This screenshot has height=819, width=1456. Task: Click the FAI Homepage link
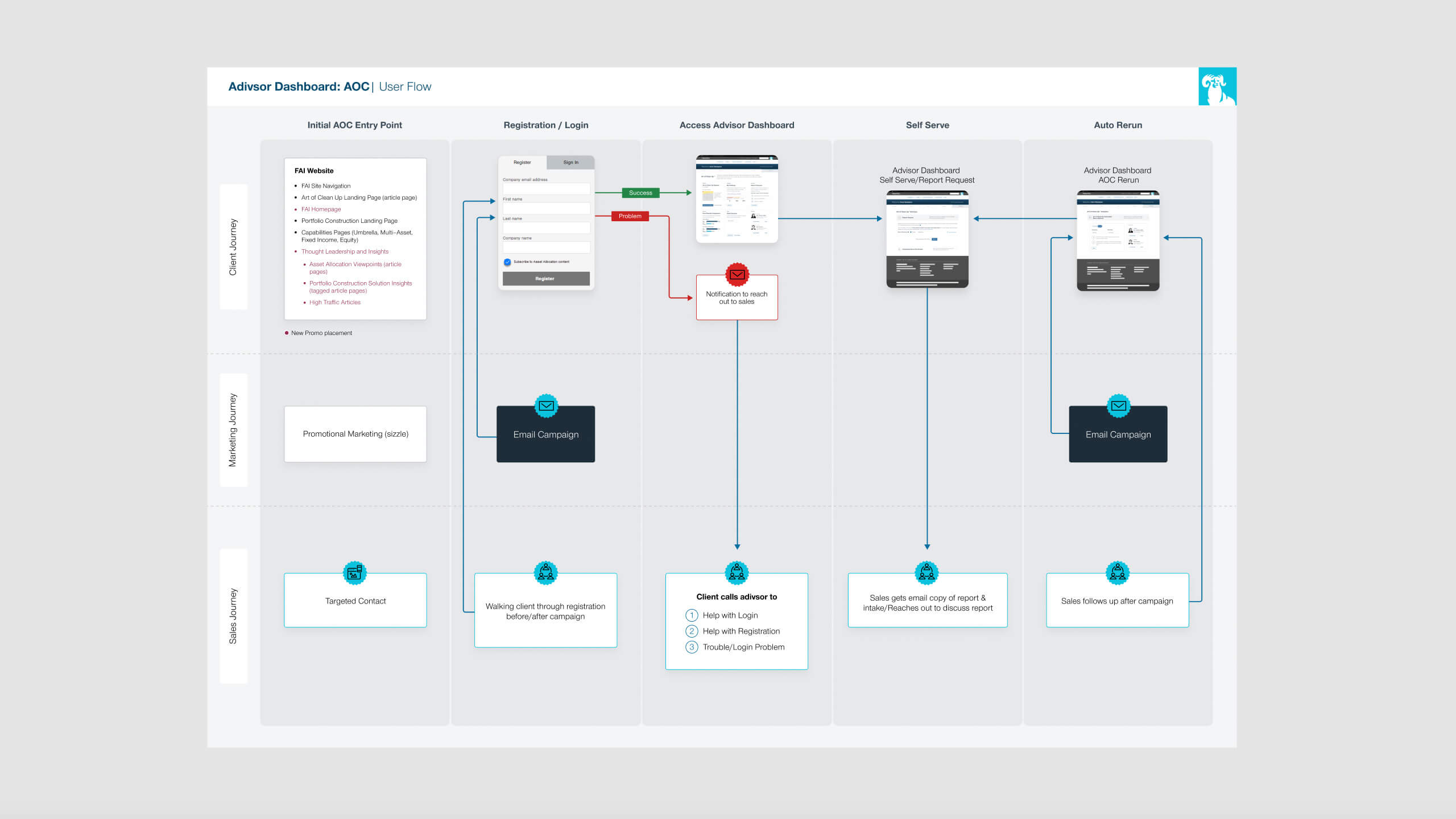tap(321, 209)
